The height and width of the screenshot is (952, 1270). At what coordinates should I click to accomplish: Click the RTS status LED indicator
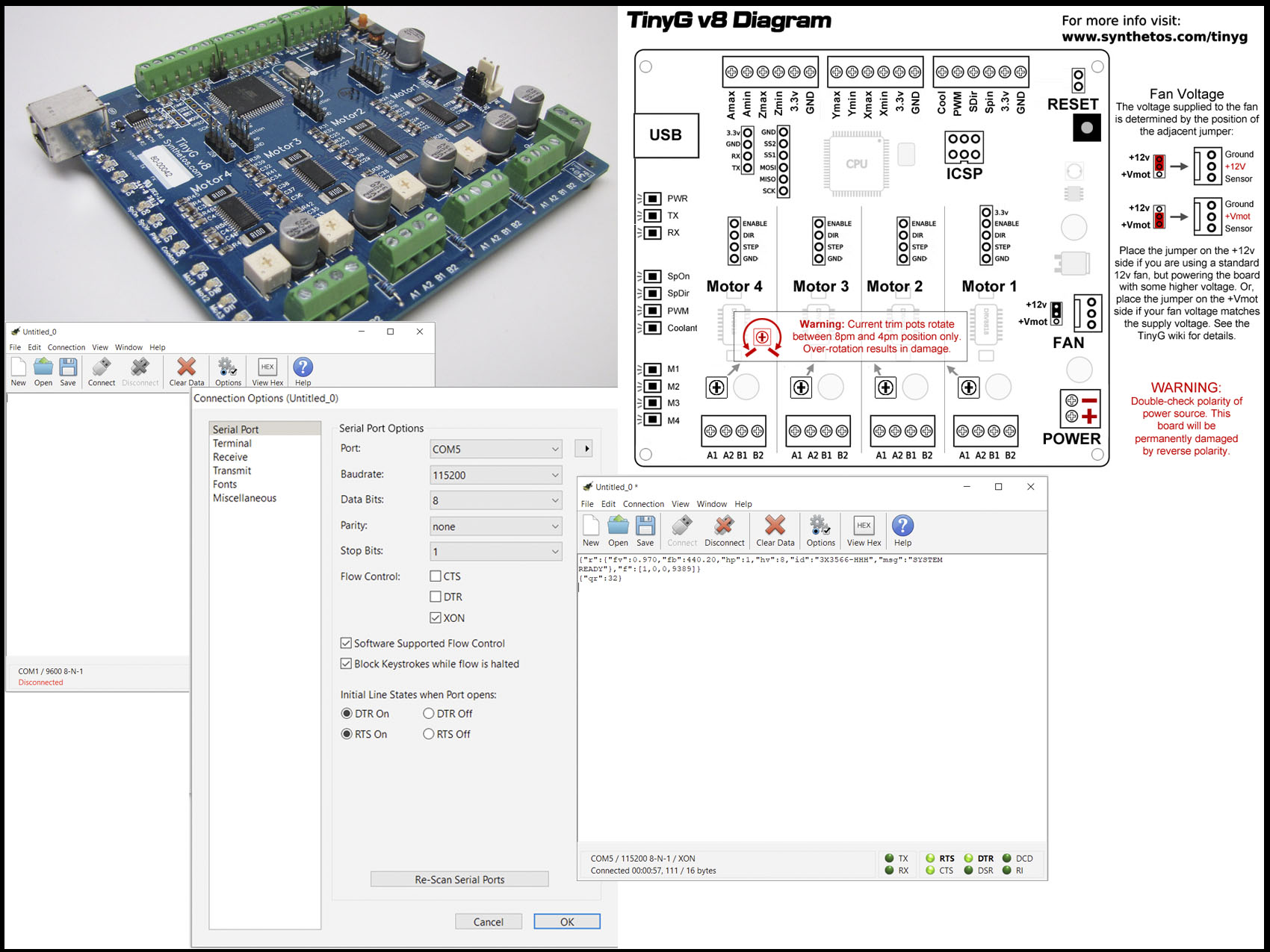pos(930,858)
